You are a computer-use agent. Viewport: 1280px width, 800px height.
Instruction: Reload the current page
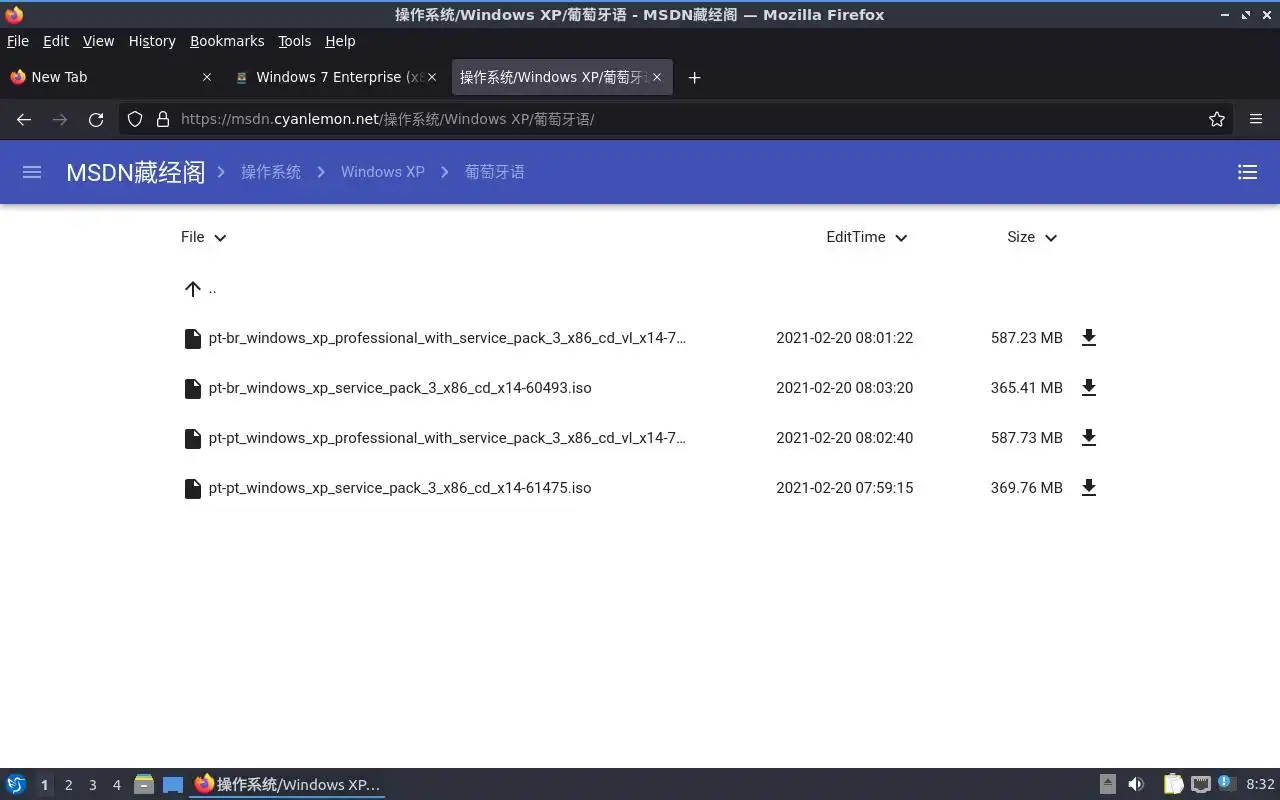(96, 119)
